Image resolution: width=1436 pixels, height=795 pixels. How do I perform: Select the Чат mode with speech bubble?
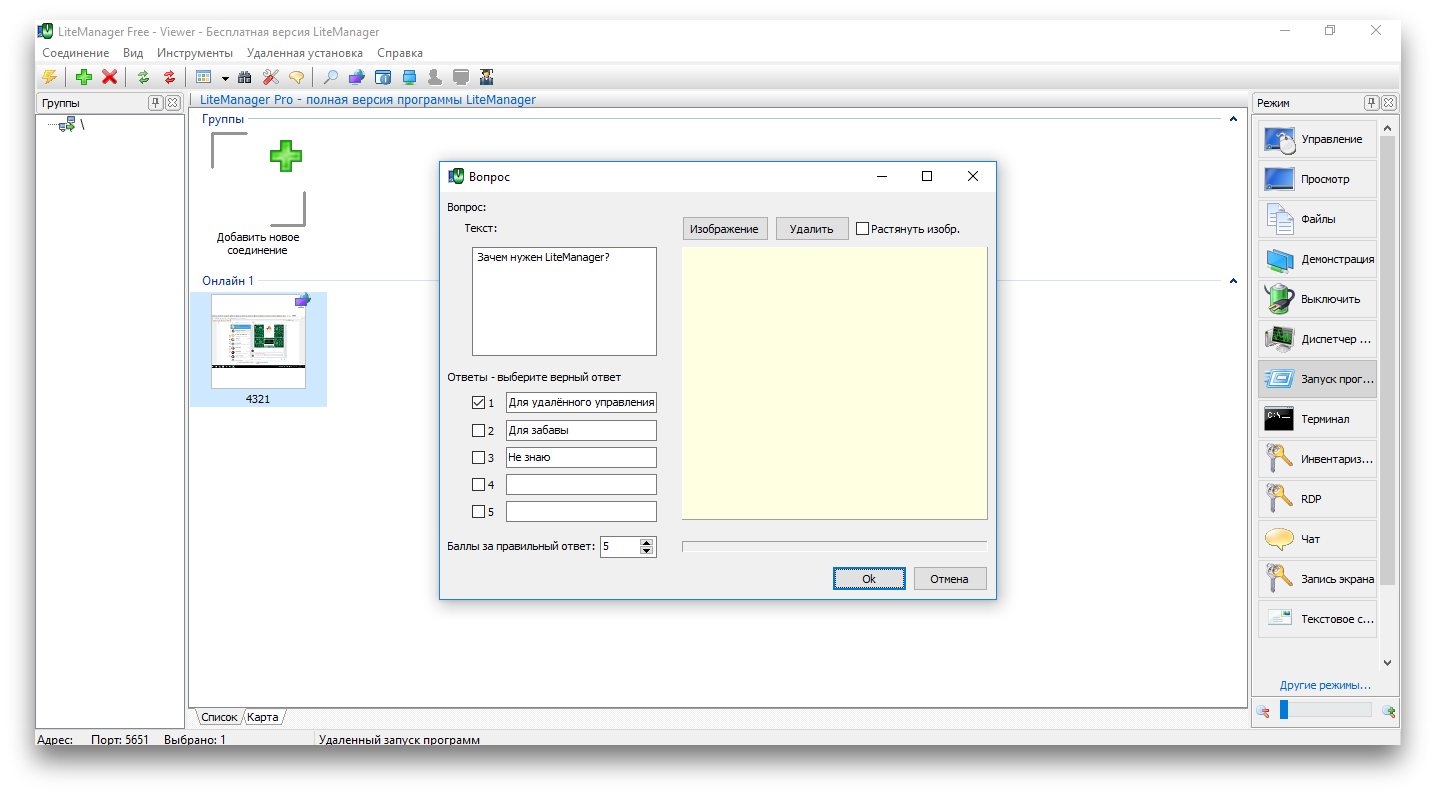pos(1317,539)
